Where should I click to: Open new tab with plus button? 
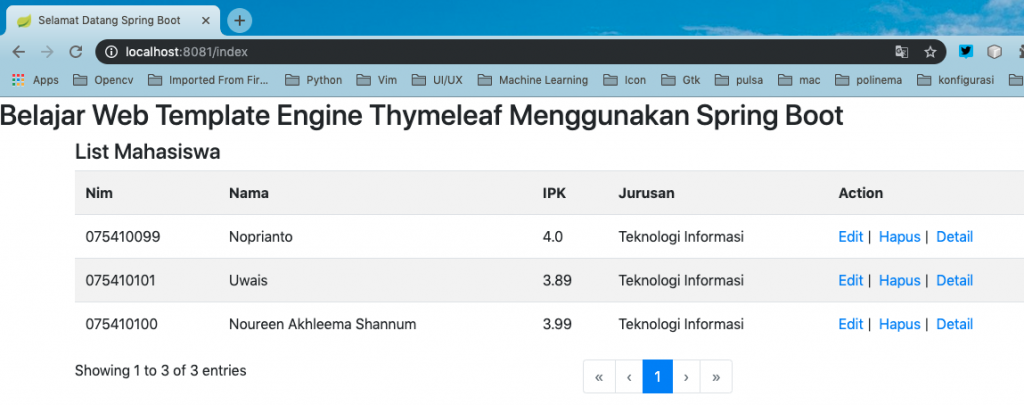pyautogui.click(x=240, y=21)
